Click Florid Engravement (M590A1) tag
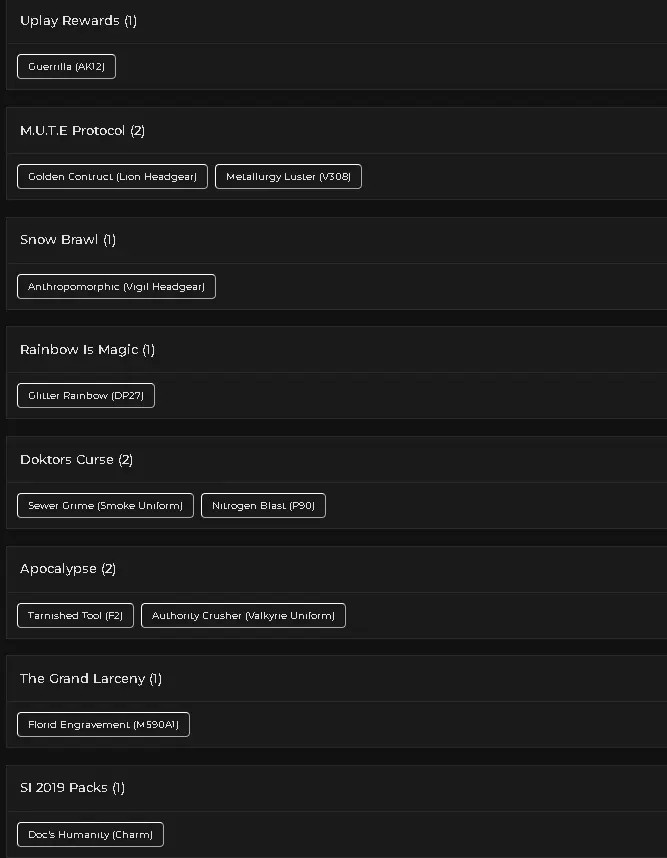 point(103,725)
